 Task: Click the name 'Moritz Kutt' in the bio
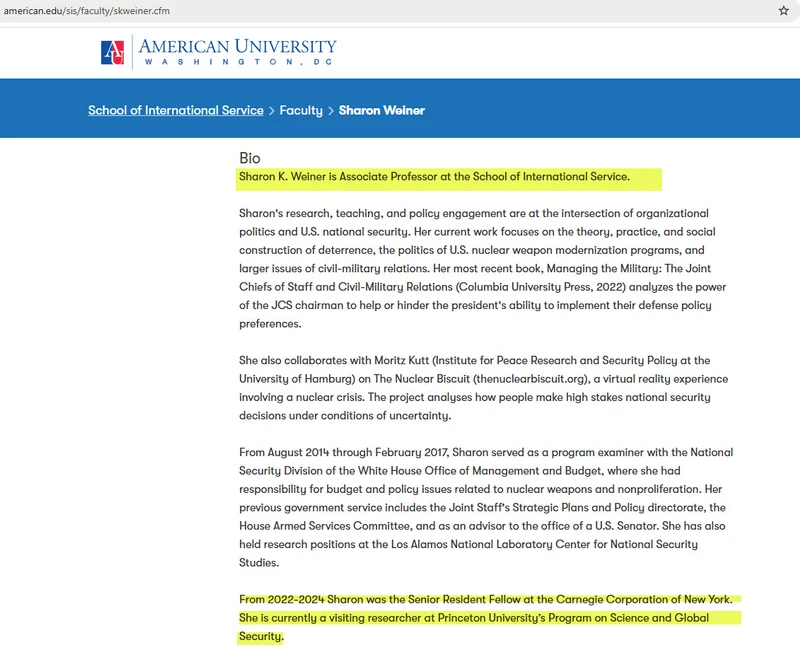coord(402,360)
